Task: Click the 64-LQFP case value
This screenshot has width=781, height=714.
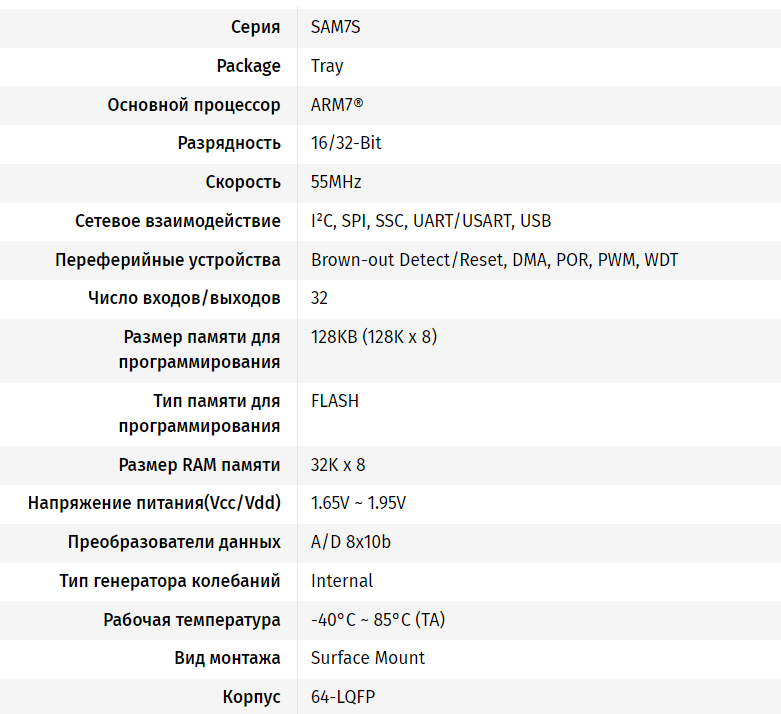Action: coord(343,697)
